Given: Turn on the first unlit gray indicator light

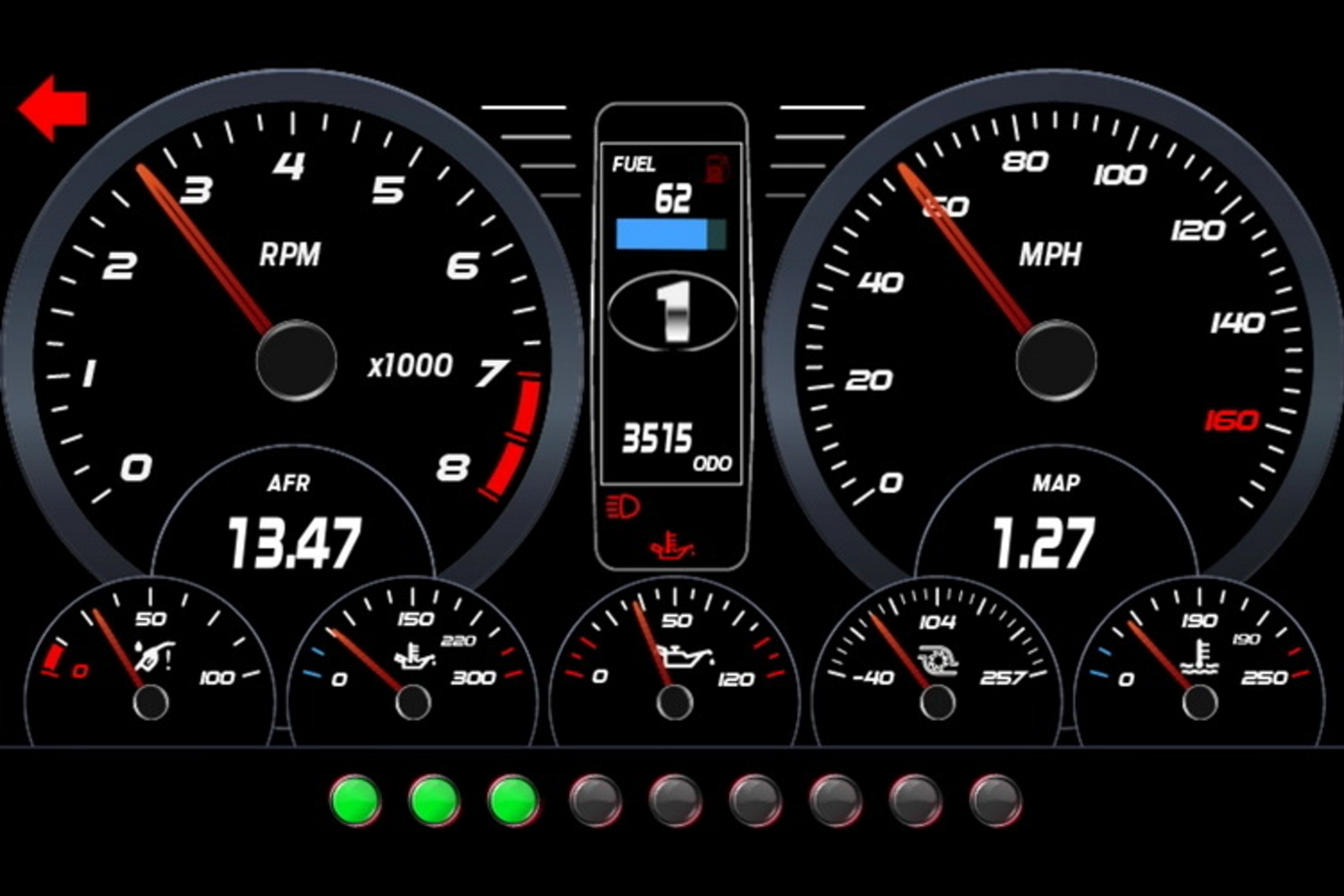Looking at the screenshot, I should tap(594, 800).
